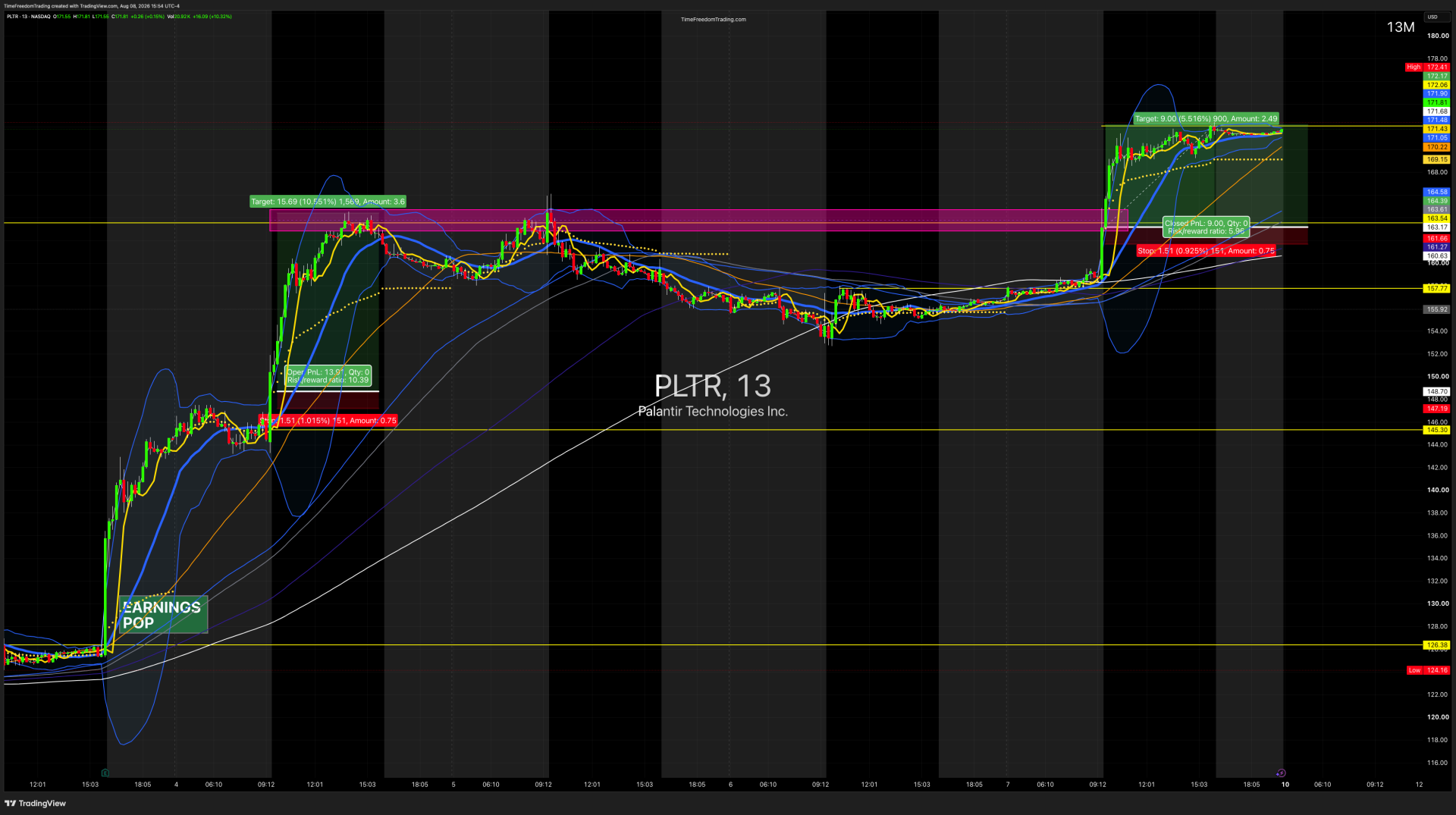Click the purple 161.27 price label

click(1437, 247)
